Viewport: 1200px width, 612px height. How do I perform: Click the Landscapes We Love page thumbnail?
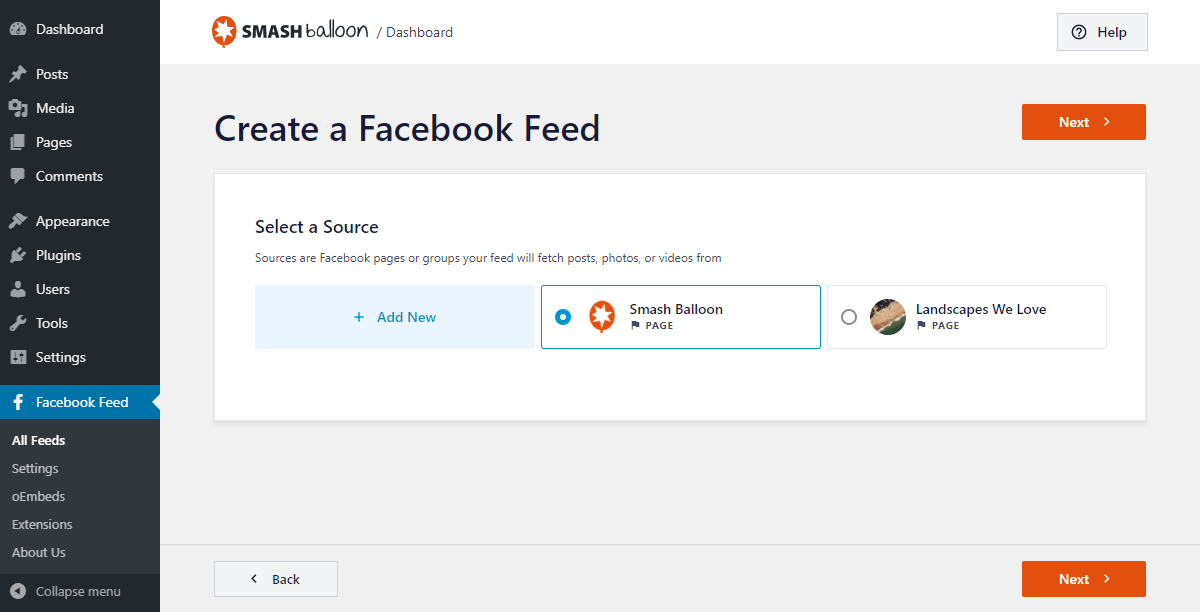pyautogui.click(x=888, y=317)
